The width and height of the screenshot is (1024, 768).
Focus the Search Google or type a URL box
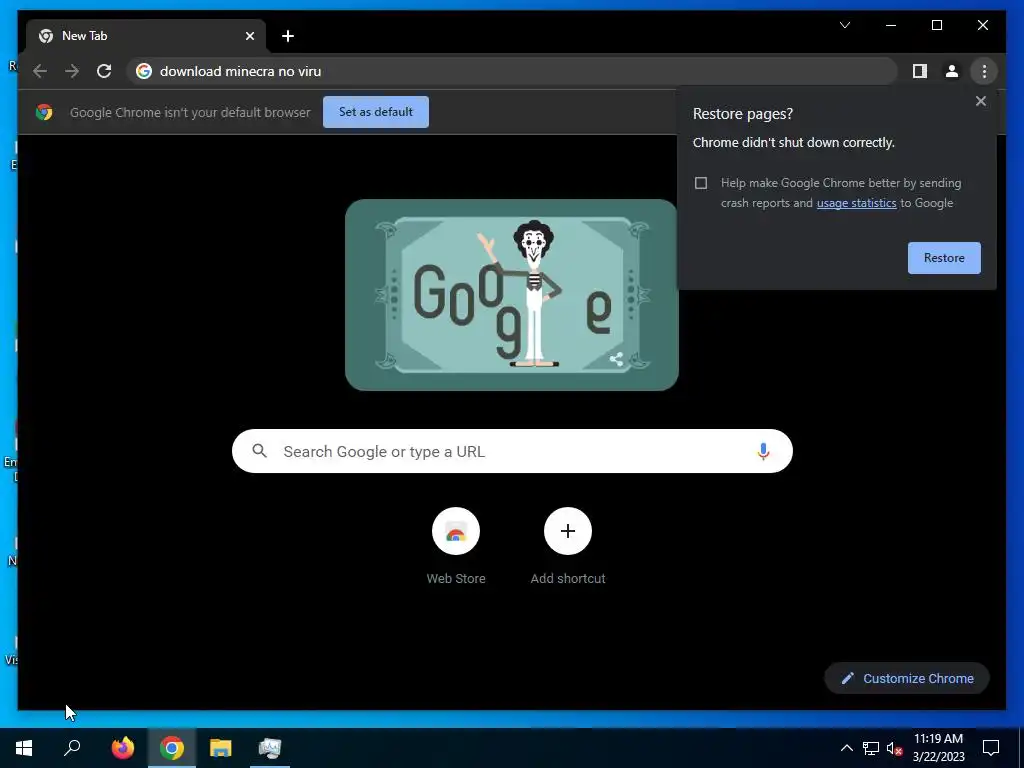coord(512,451)
